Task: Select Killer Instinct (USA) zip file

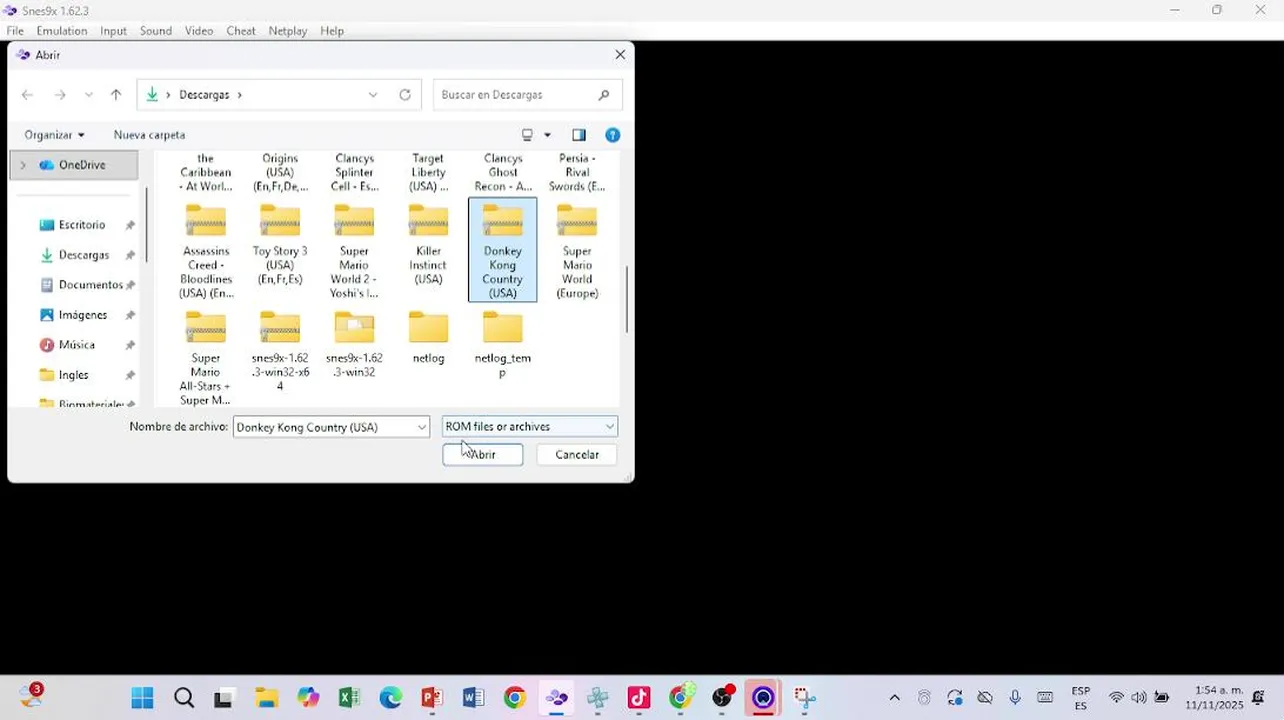Action: click(428, 245)
